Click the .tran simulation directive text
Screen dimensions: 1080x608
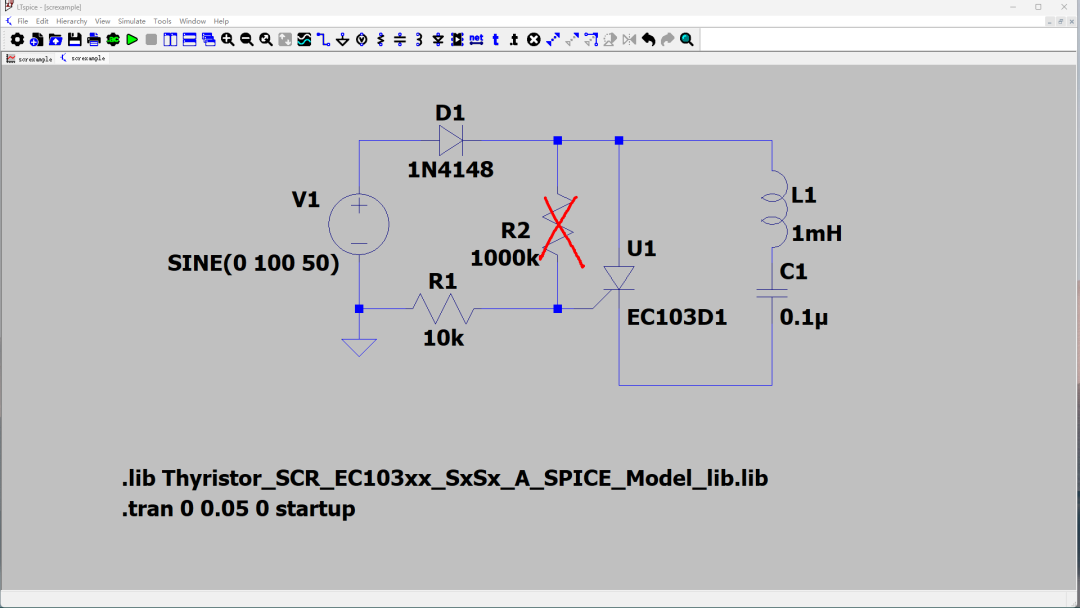[238, 509]
